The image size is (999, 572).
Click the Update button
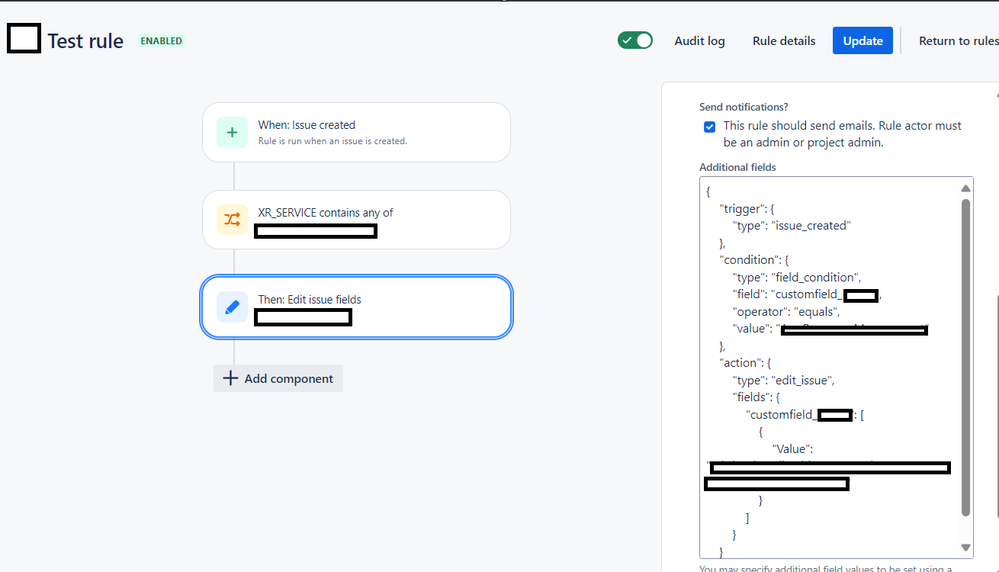coord(863,41)
